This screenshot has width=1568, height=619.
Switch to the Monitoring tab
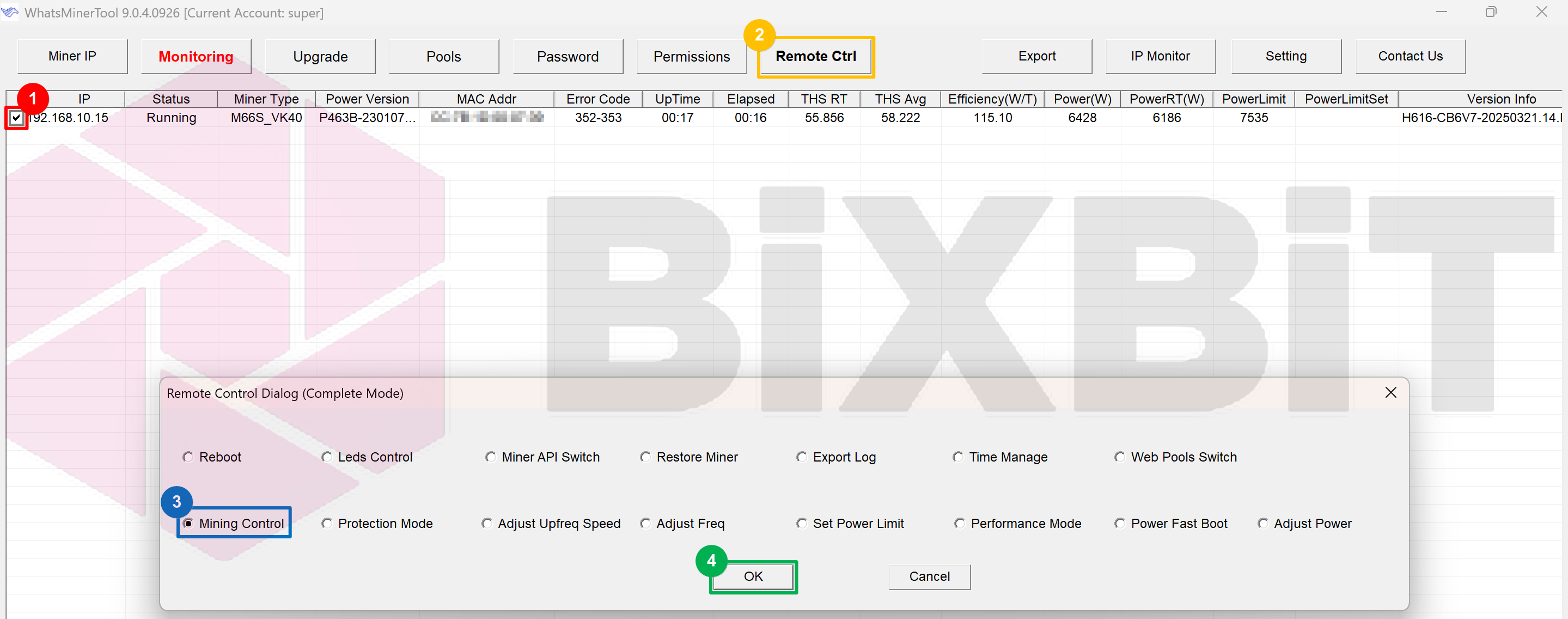tap(196, 56)
